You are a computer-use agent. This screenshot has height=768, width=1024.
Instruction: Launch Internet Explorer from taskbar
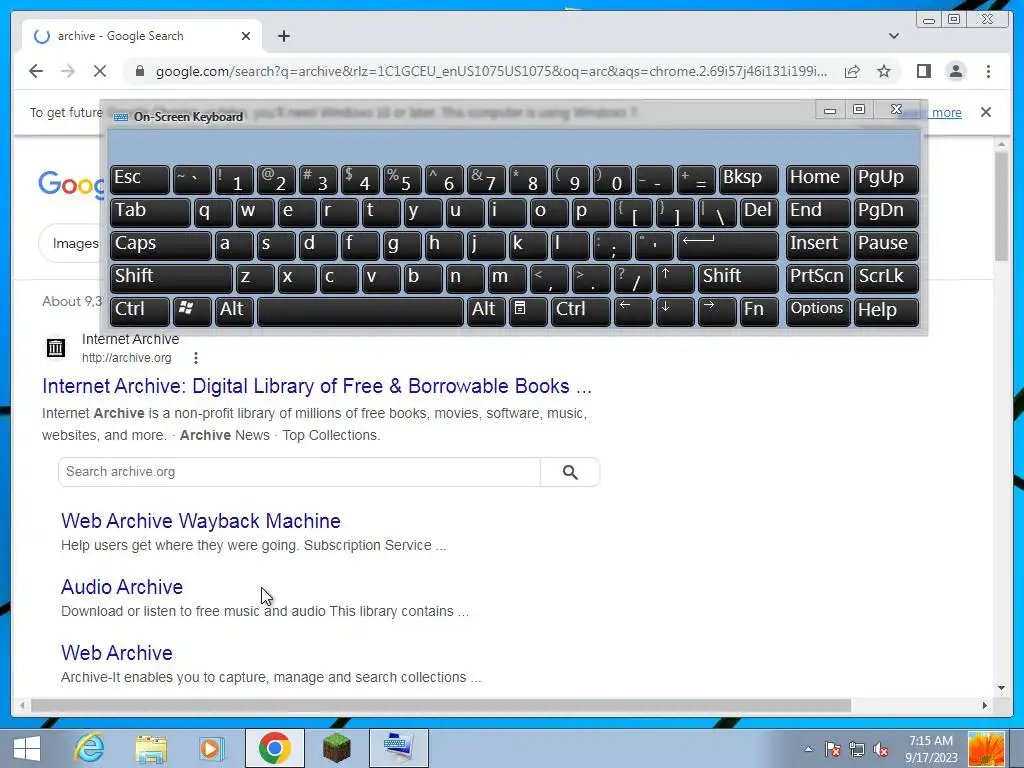coord(89,748)
